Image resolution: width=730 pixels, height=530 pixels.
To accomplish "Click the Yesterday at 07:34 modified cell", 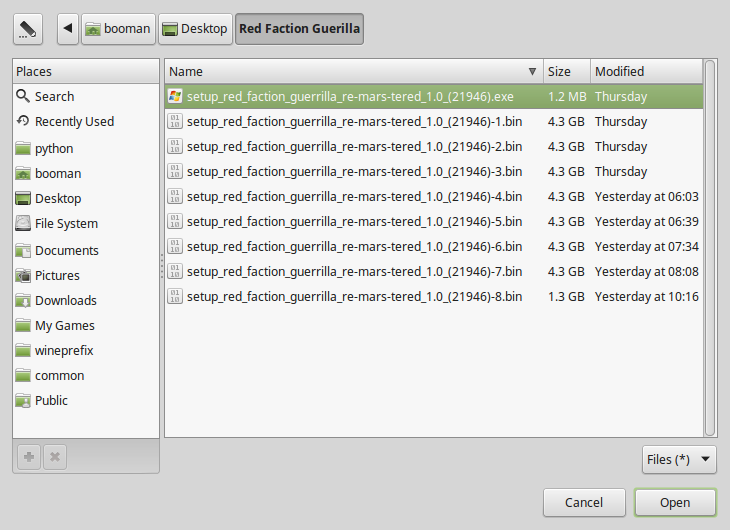I will coord(647,246).
